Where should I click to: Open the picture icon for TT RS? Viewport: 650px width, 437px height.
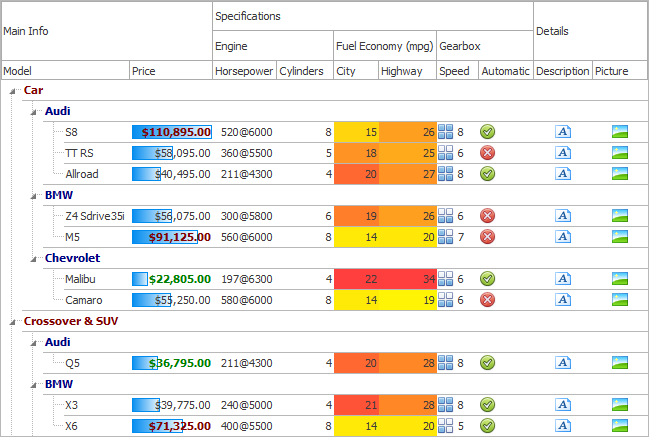[x=620, y=153]
